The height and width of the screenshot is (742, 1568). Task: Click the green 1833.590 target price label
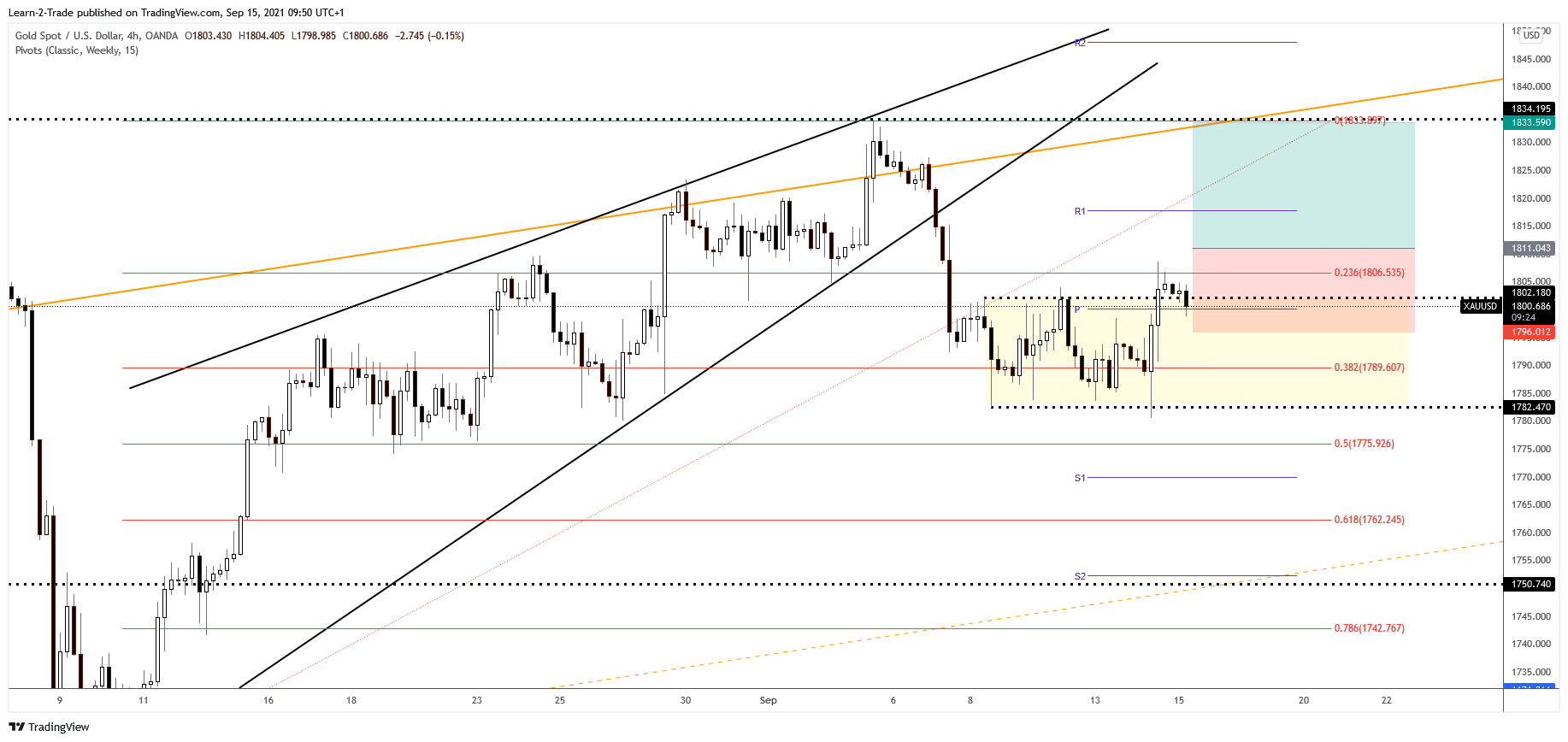pos(1530,122)
